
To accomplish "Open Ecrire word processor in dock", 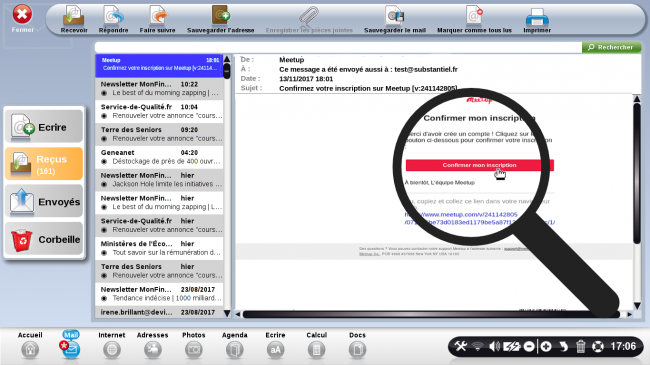I will click(x=275, y=345).
